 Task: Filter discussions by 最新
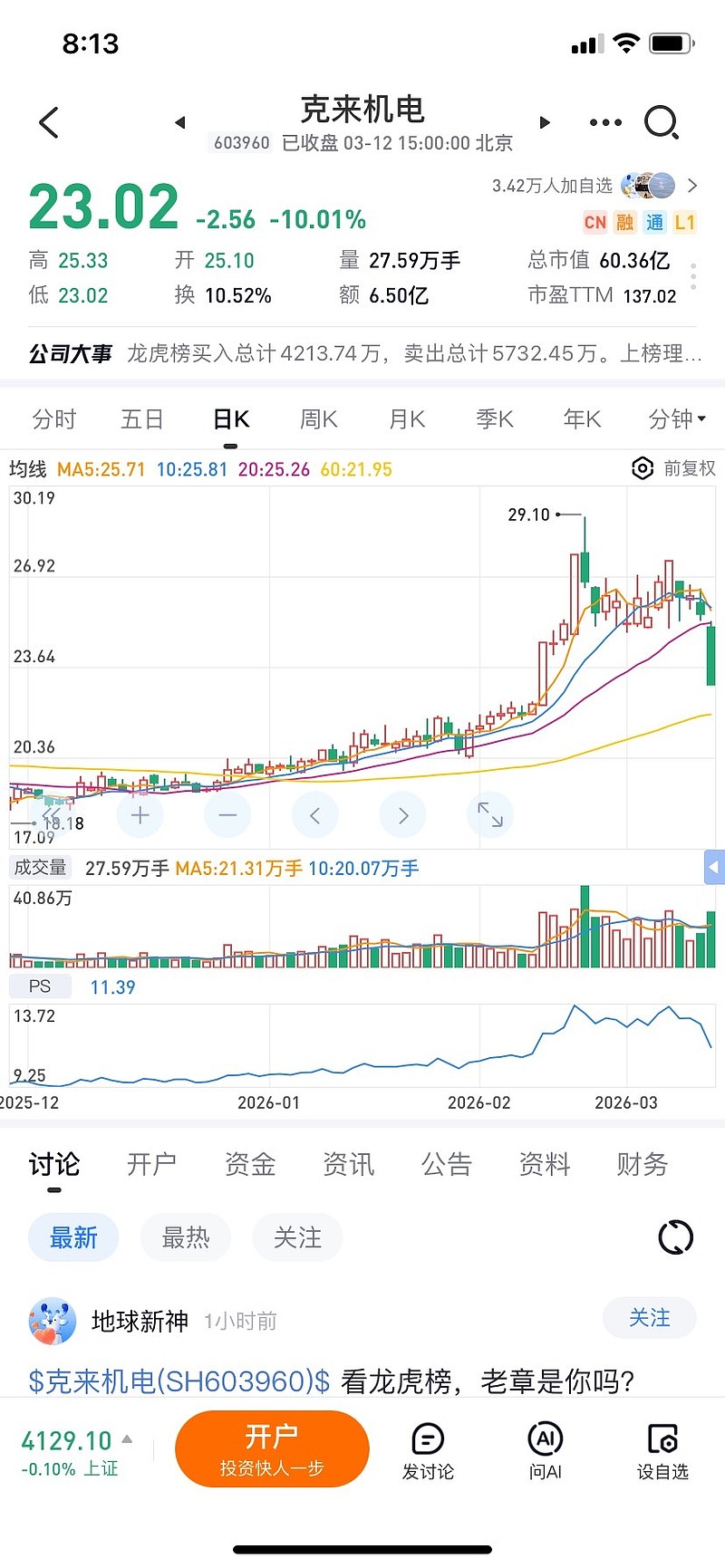coord(73,1237)
